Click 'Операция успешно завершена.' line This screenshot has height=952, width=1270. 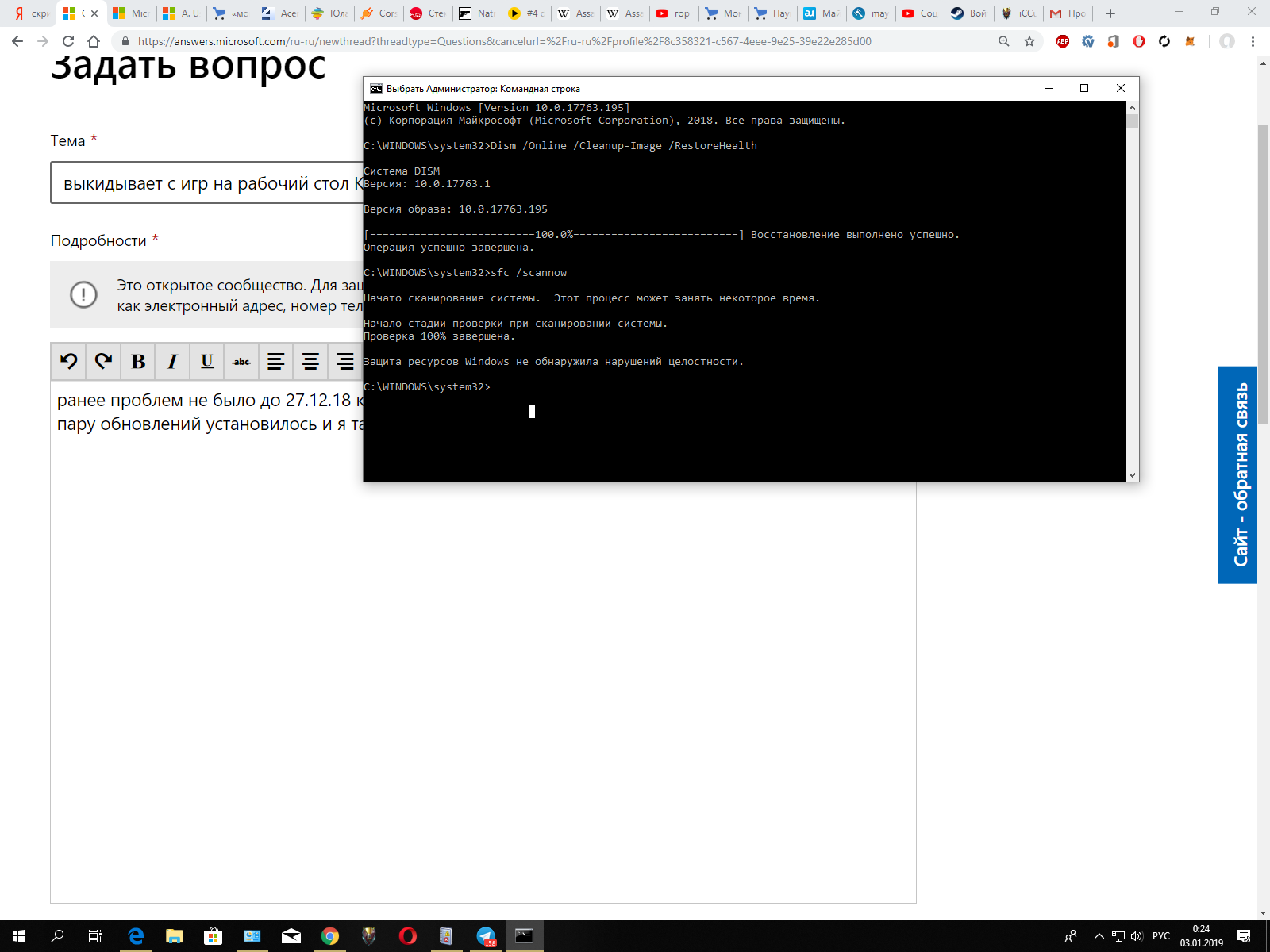[448, 248]
